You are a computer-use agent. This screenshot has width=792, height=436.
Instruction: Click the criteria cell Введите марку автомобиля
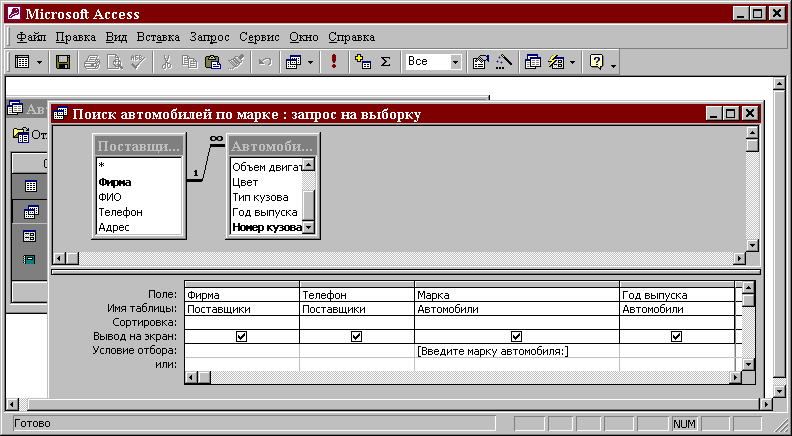517,351
